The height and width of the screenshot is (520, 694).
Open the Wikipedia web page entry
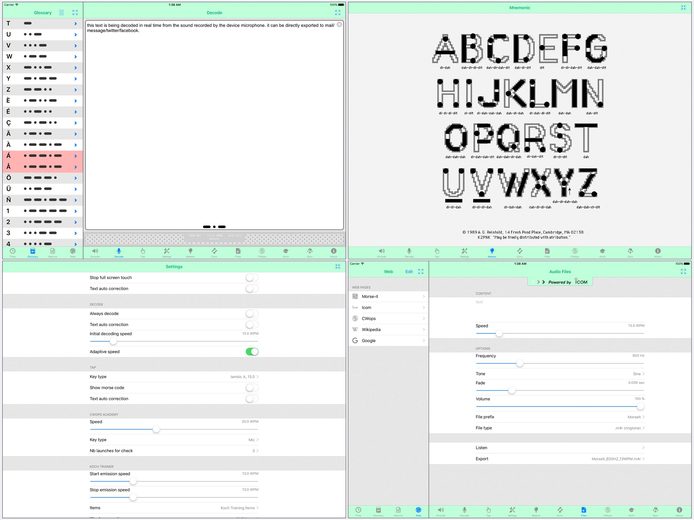tap(388, 329)
